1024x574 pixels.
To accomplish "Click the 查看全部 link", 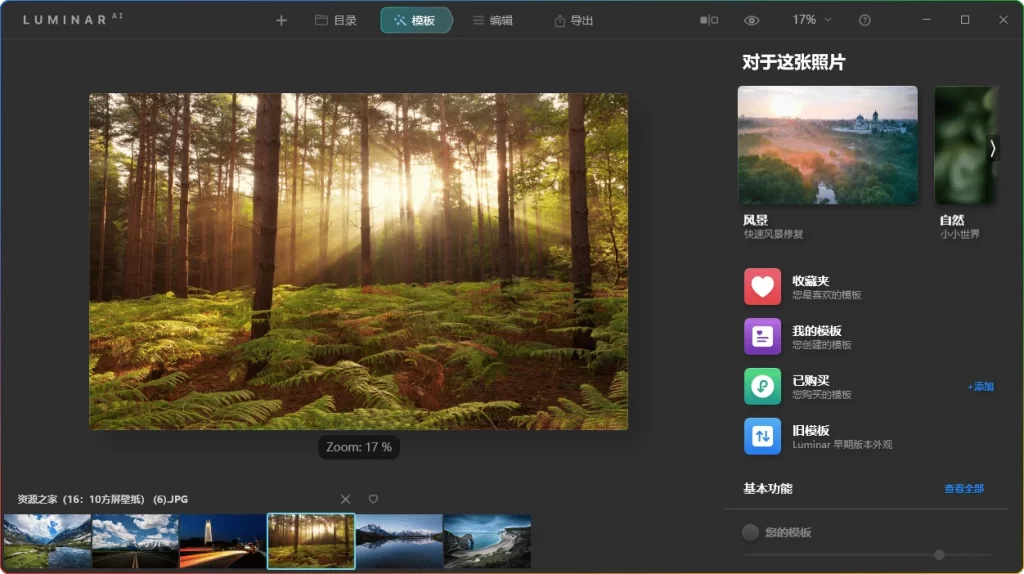I will [x=964, y=488].
